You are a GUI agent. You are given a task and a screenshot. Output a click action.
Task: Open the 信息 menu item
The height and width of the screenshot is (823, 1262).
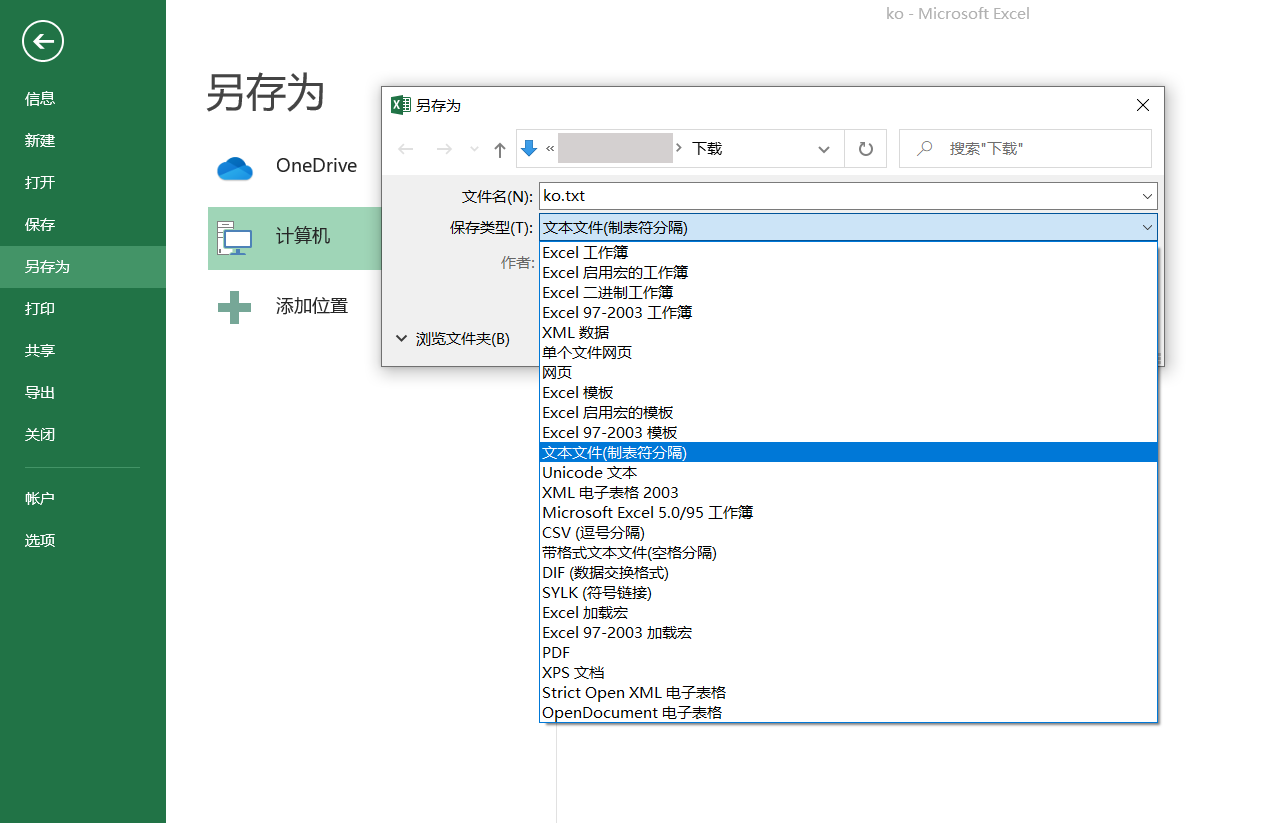[83, 98]
